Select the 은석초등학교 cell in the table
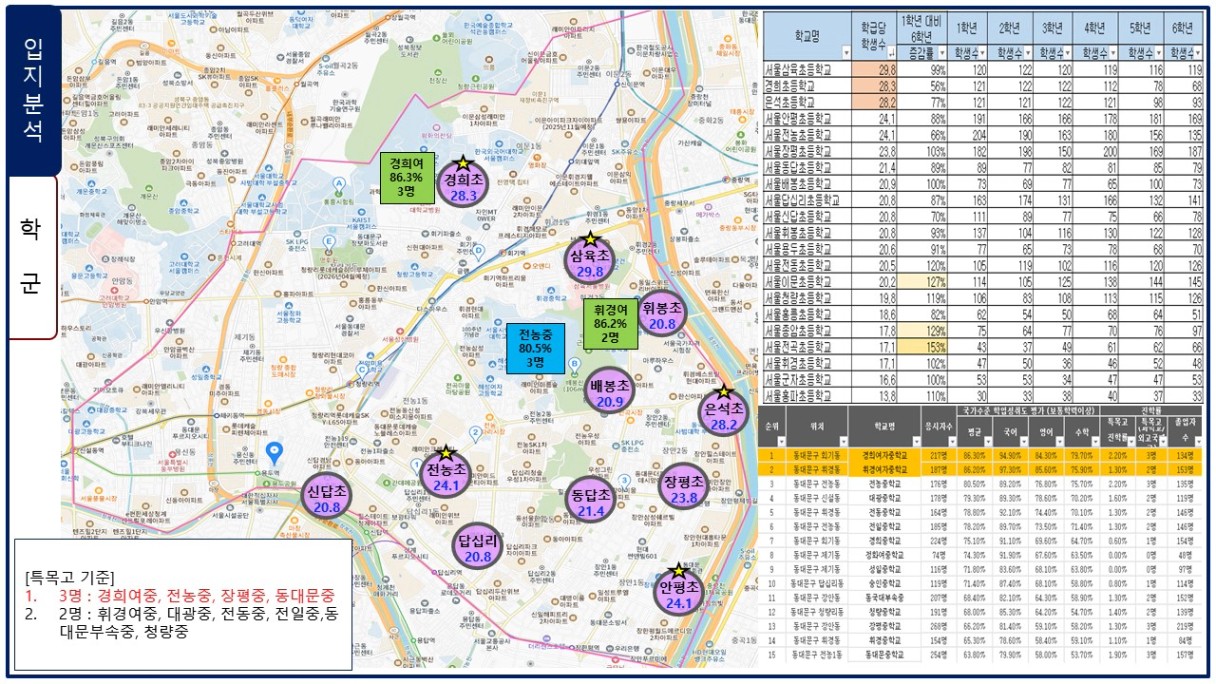 [x=808, y=102]
